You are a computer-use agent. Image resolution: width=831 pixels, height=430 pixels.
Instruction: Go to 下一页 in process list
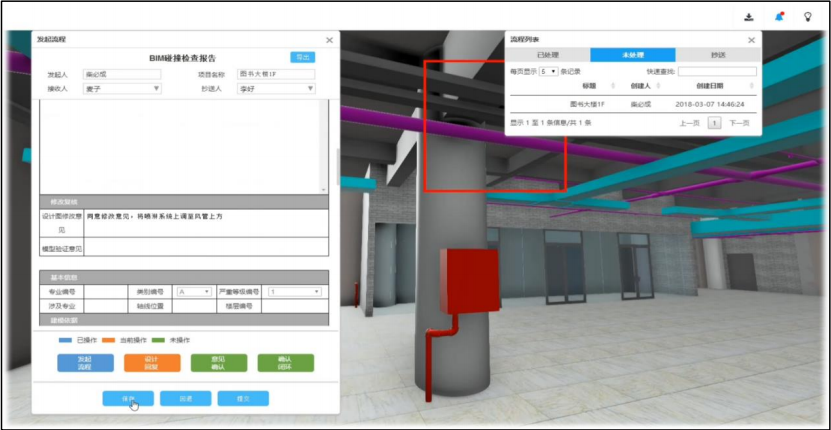tap(739, 123)
